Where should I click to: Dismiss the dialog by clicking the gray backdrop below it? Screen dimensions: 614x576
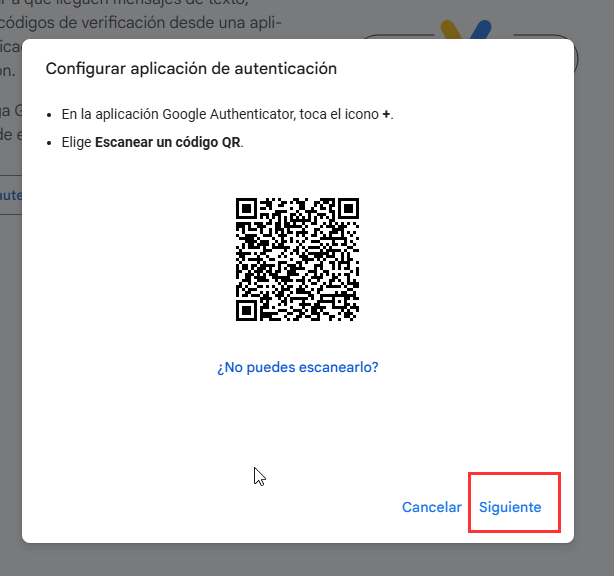pos(298,560)
